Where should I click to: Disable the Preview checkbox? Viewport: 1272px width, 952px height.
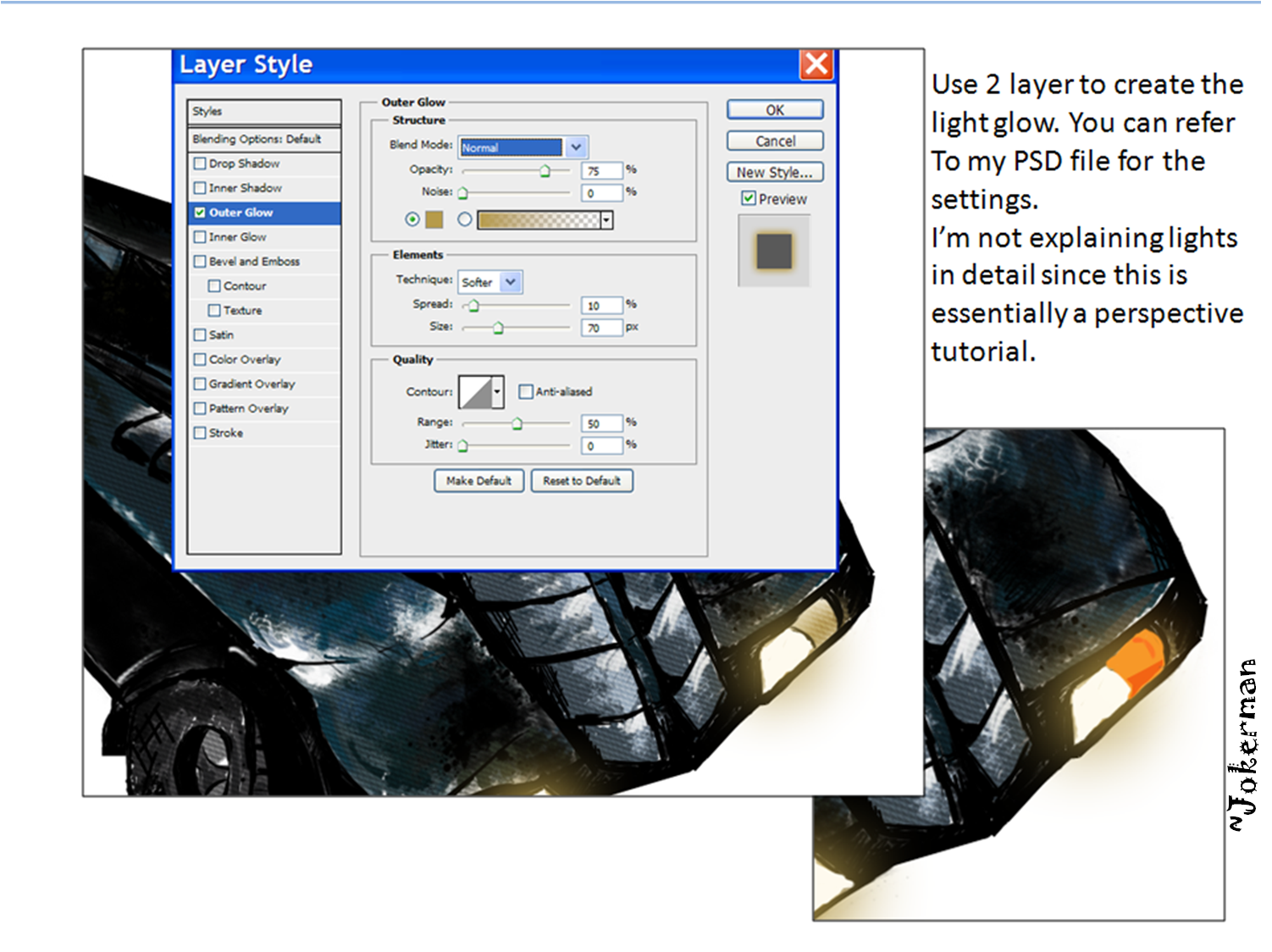[749, 198]
